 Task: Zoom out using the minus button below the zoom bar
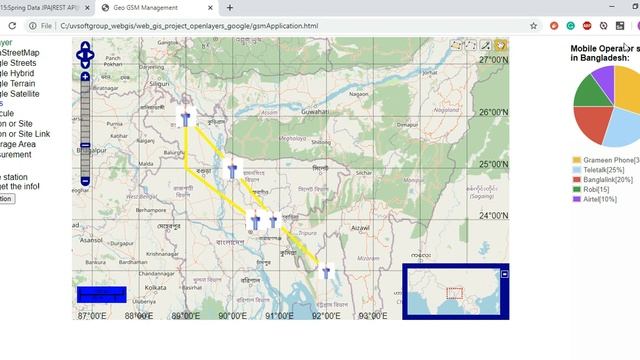(85, 181)
